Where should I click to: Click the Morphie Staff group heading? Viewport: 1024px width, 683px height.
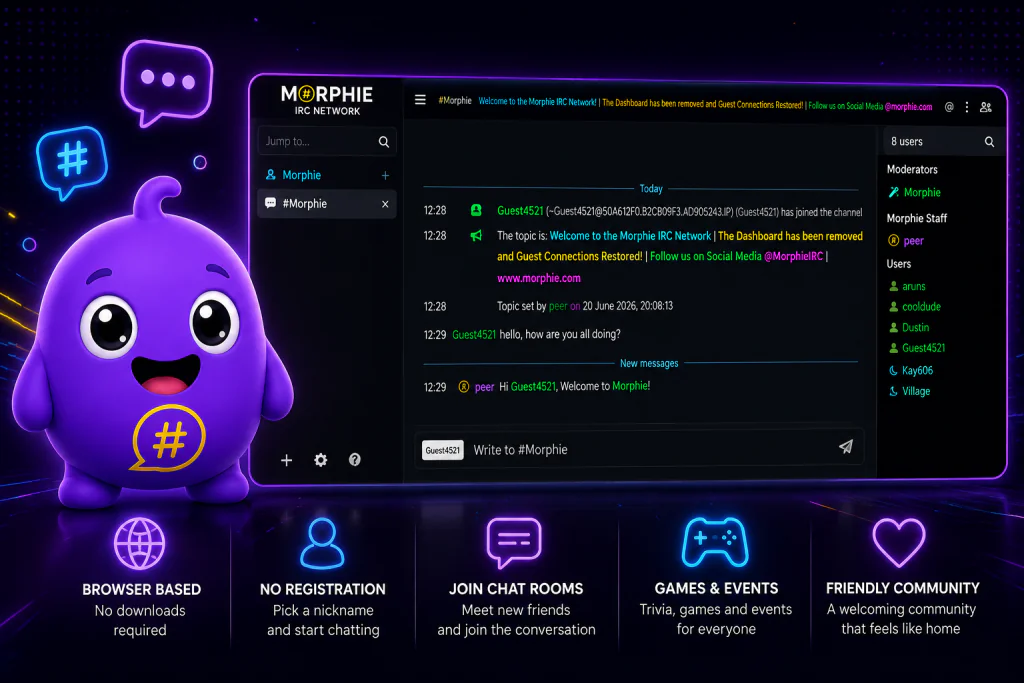[x=916, y=218]
